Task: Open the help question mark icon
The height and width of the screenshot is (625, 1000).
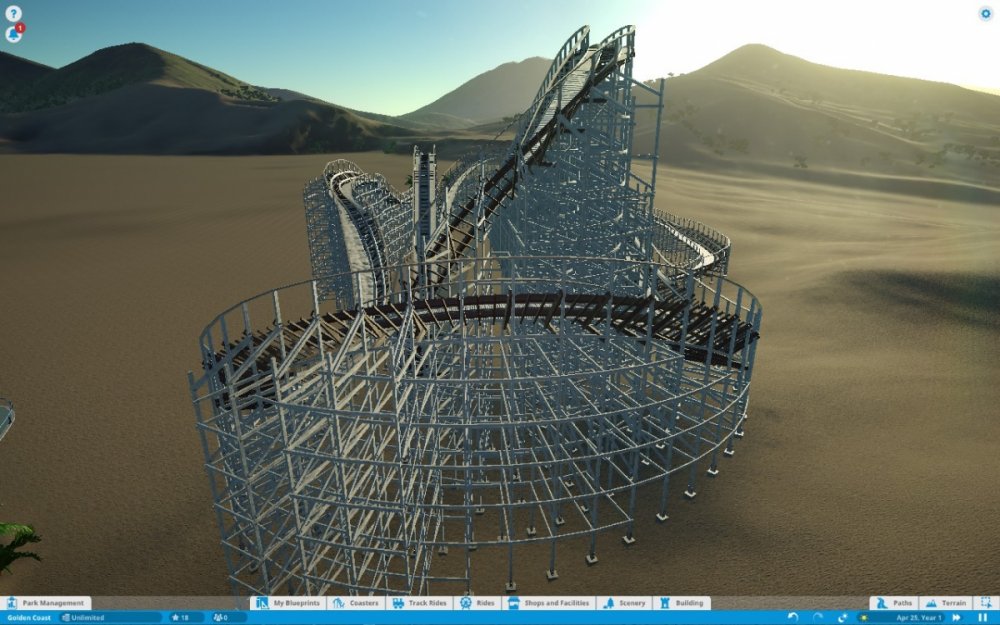Action: [13, 14]
